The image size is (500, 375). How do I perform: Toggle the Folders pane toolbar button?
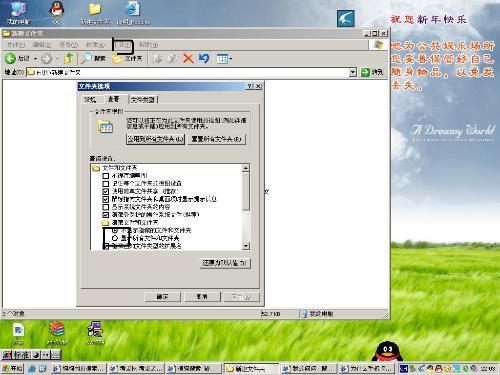point(126,59)
